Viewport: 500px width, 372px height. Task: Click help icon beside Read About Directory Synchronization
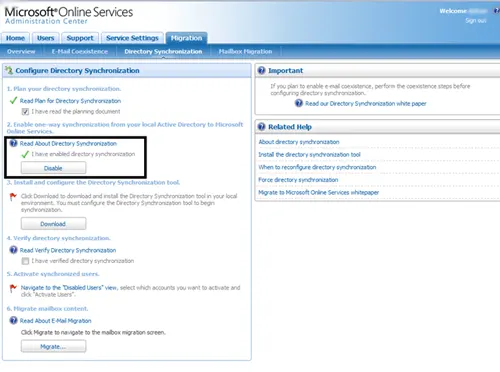point(13,143)
